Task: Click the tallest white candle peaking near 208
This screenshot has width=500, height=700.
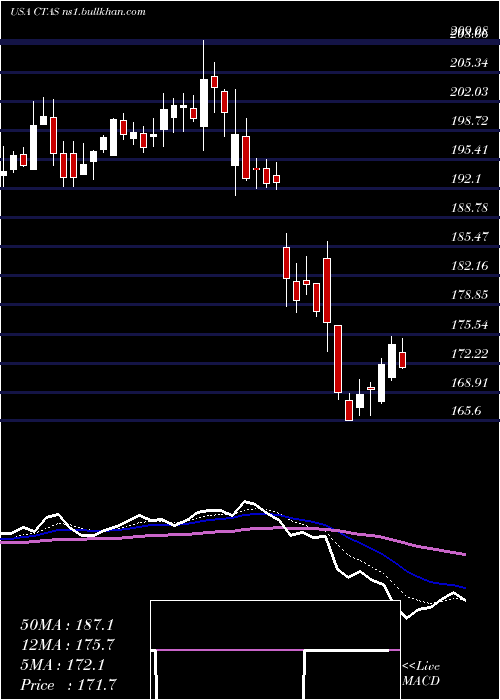Action: 204,103
